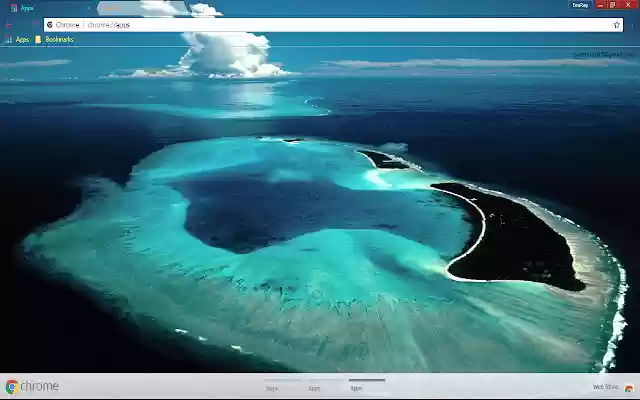640x400 pixels.
Task: Bookmark this page with the star icon
Action: [x=616, y=25]
